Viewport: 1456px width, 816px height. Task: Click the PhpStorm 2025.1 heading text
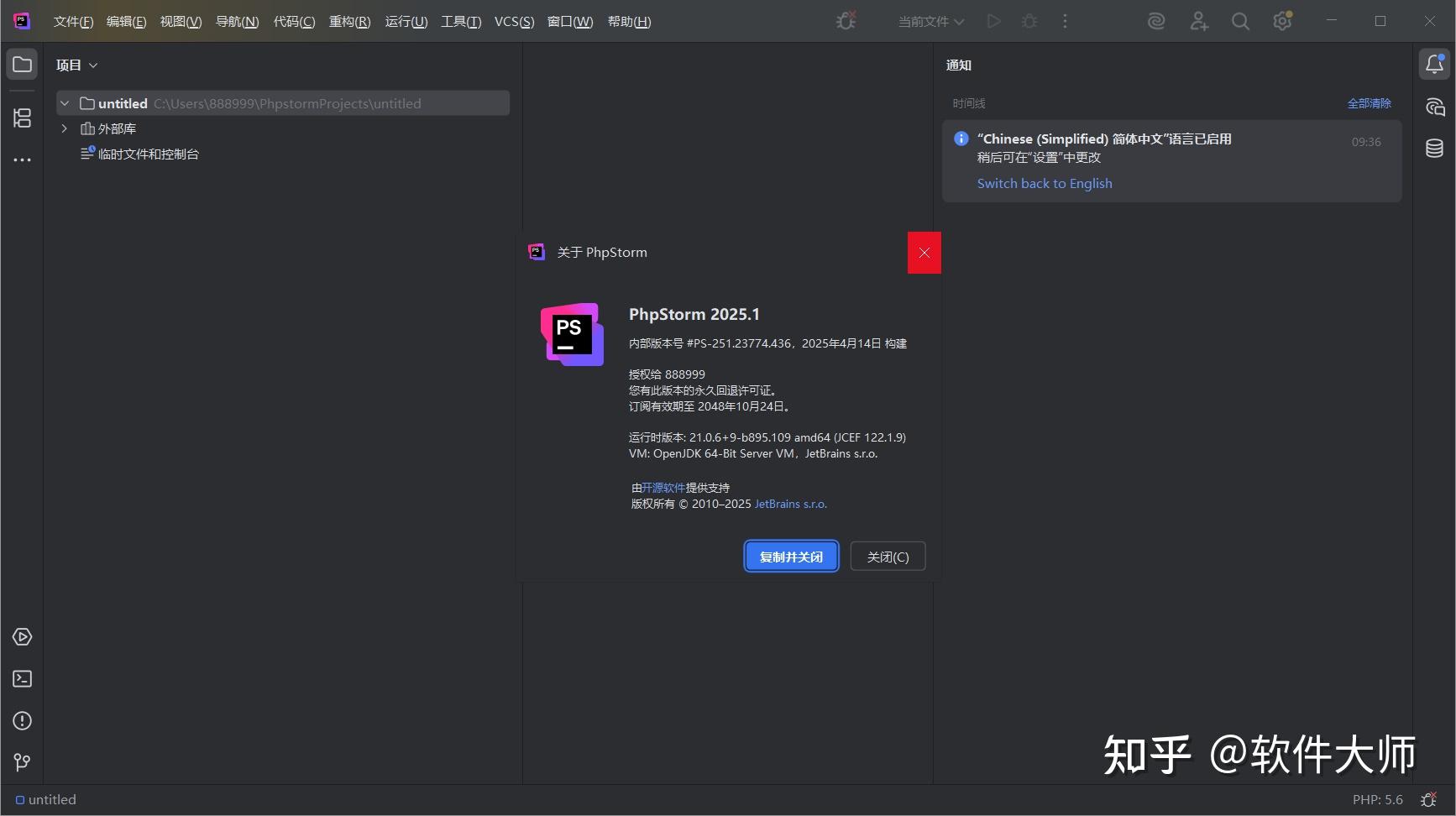pyautogui.click(x=694, y=314)
